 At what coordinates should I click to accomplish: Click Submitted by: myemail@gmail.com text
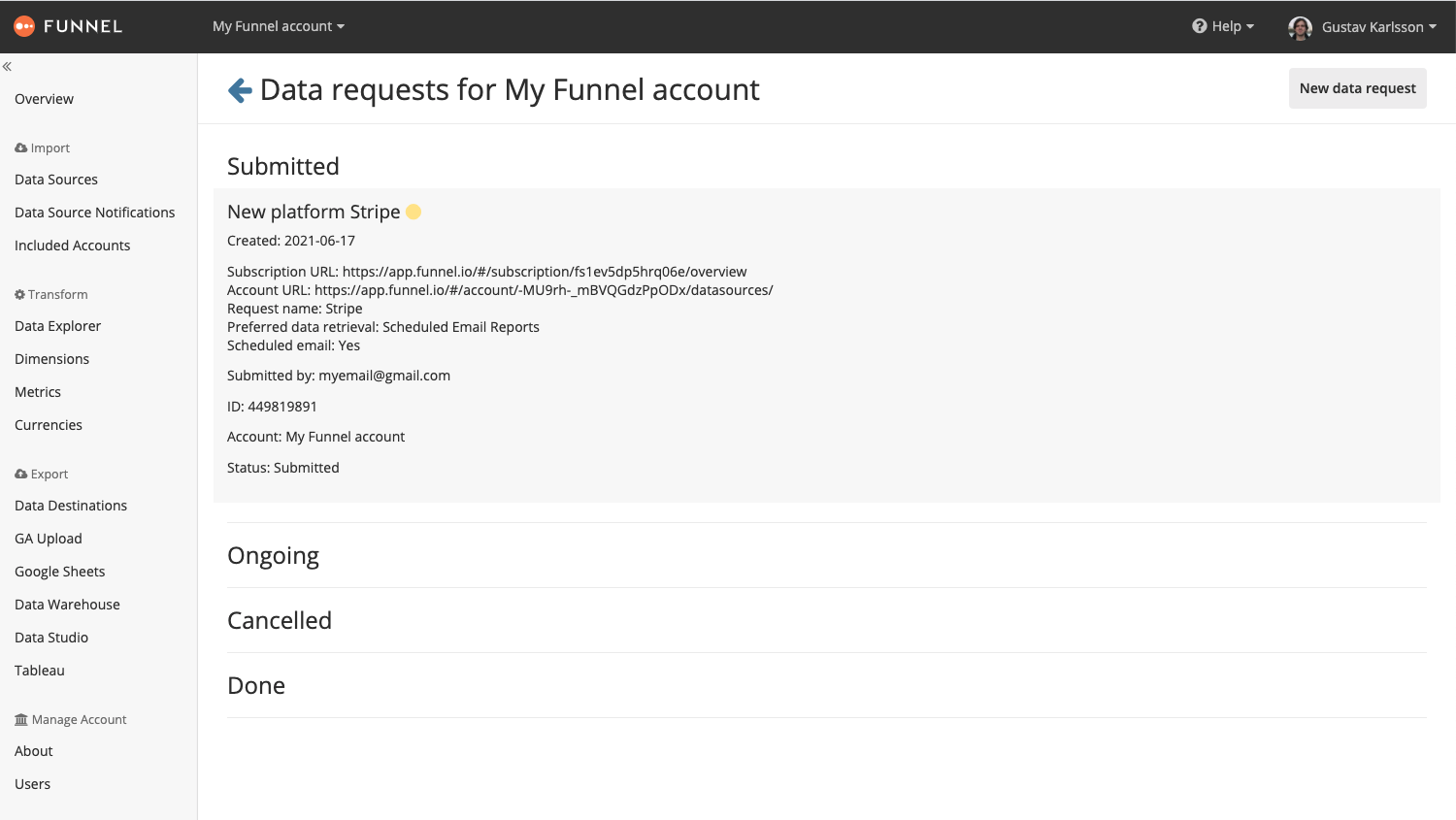(339, 376)
